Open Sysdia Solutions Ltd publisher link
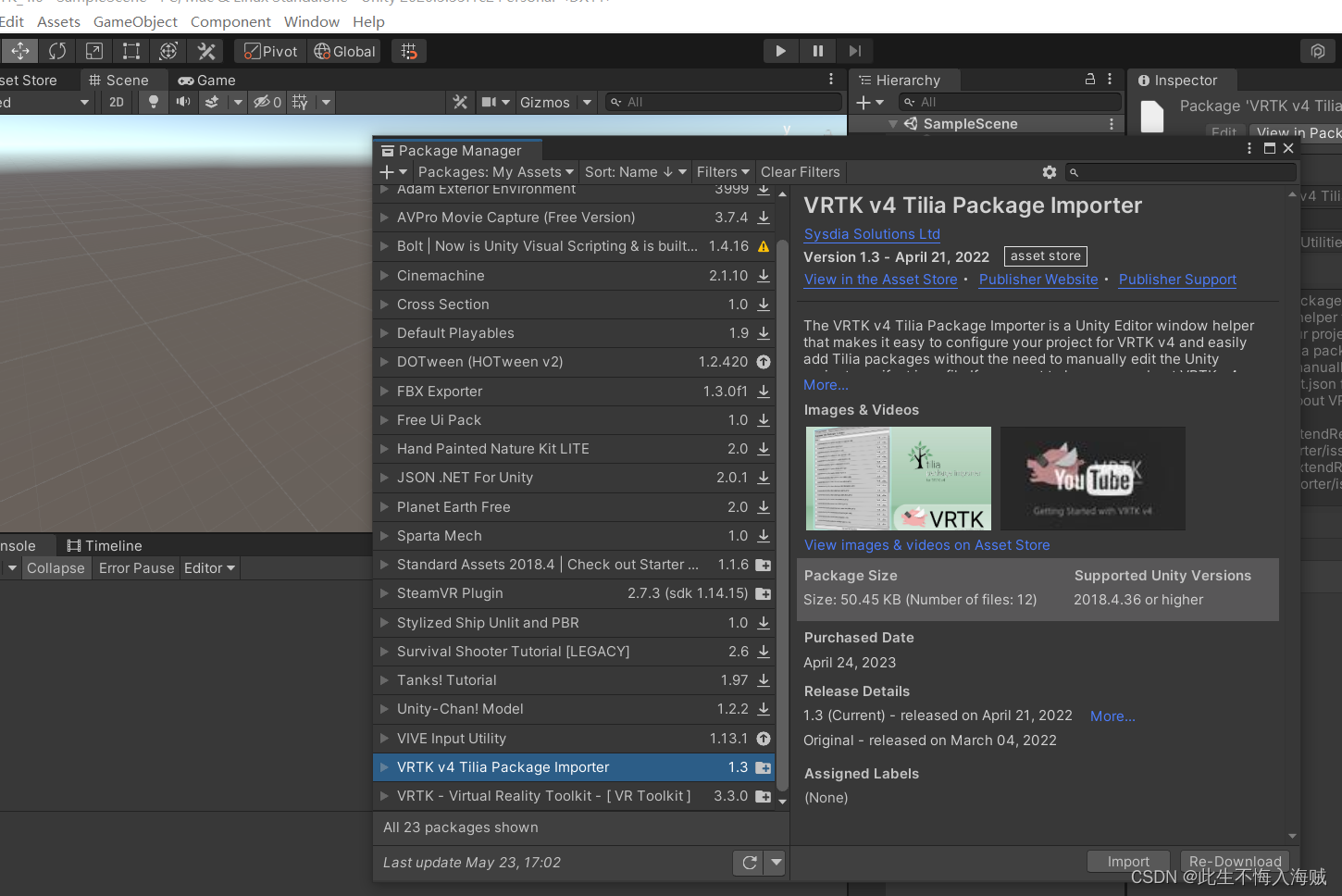 872,234
